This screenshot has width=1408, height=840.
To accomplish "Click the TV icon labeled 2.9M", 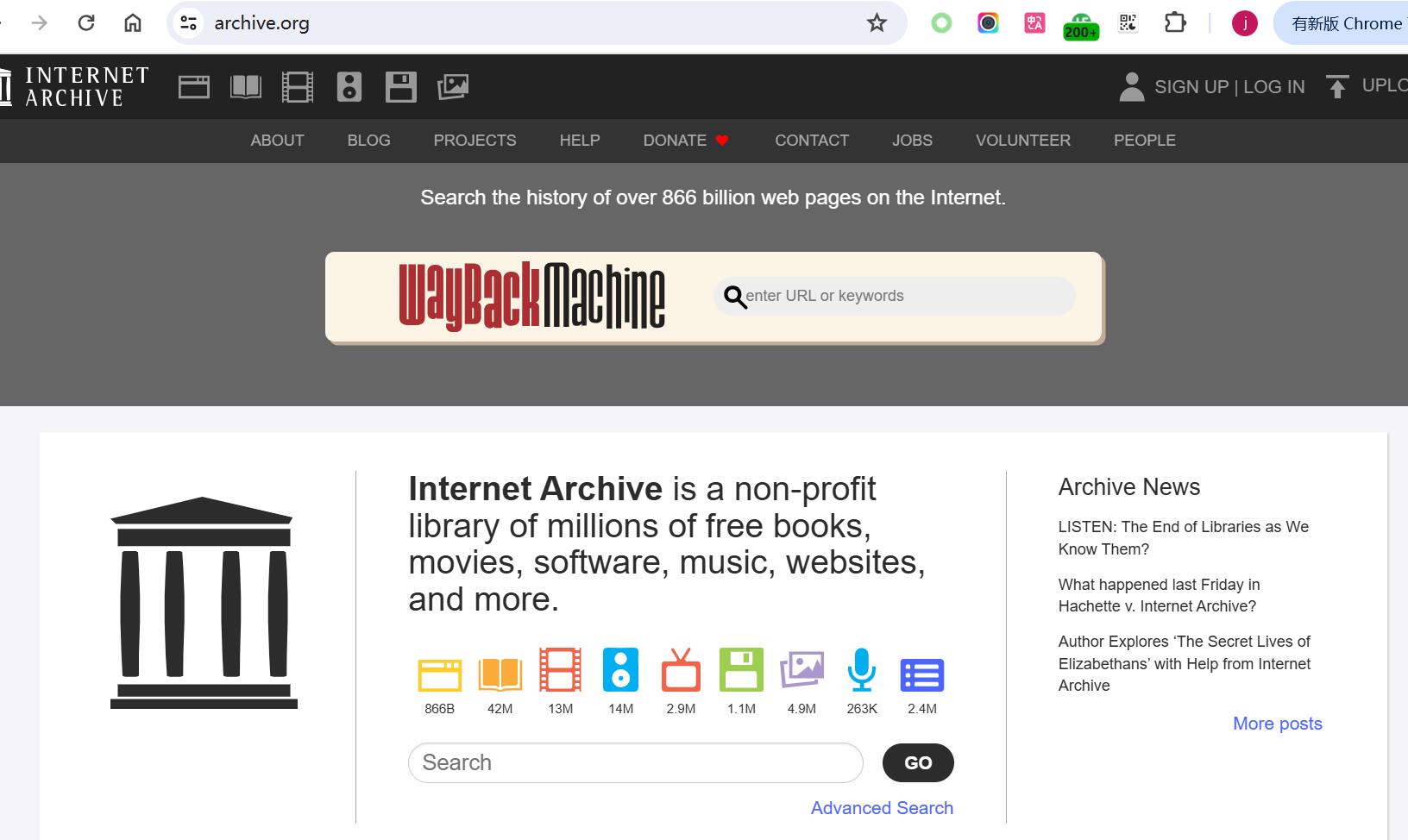I will click(x=682, y=670).
